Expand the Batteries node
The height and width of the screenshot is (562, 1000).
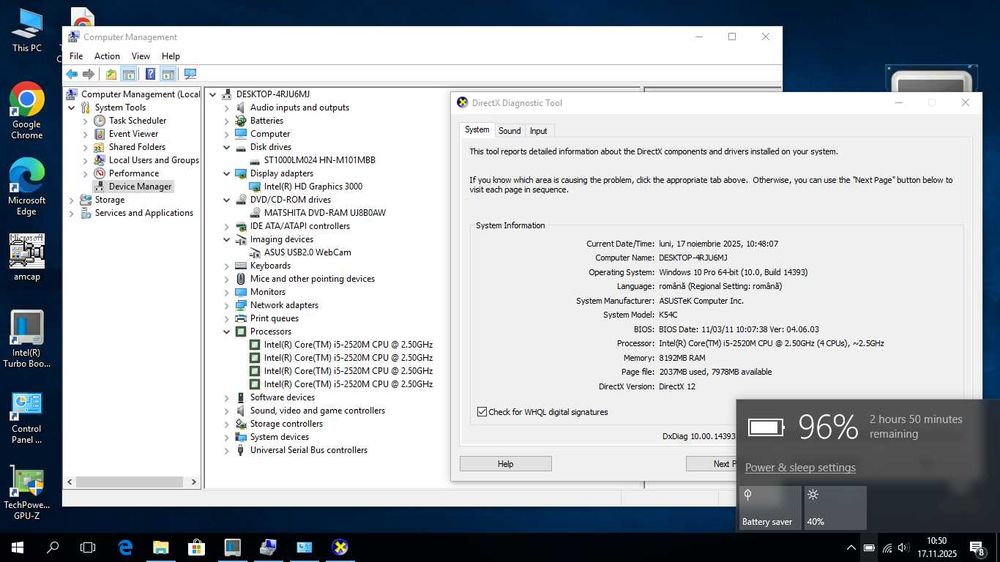(226, 121)
